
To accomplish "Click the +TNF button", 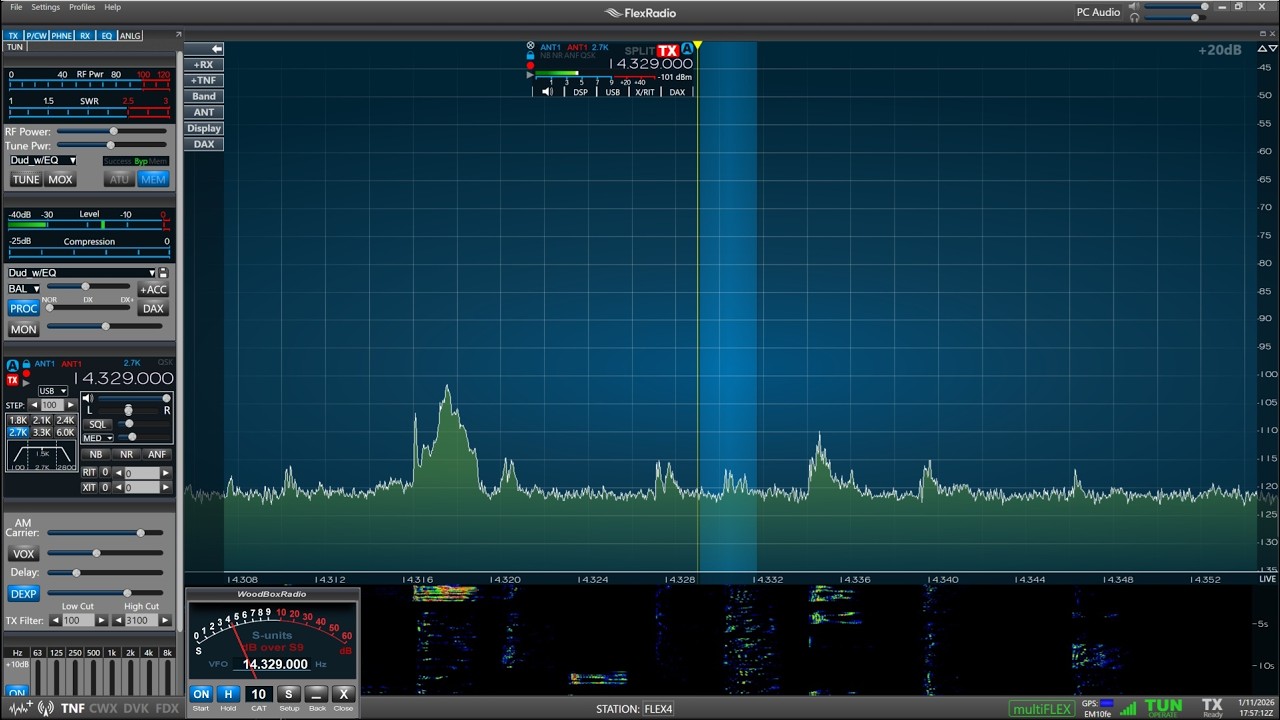I will click(x=204, y=81).
